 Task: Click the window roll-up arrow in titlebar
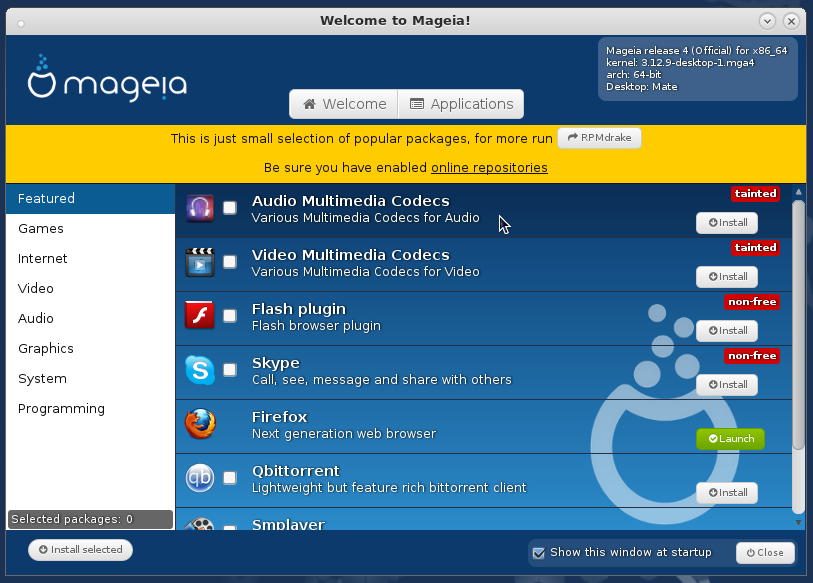(x=767, y=21)
